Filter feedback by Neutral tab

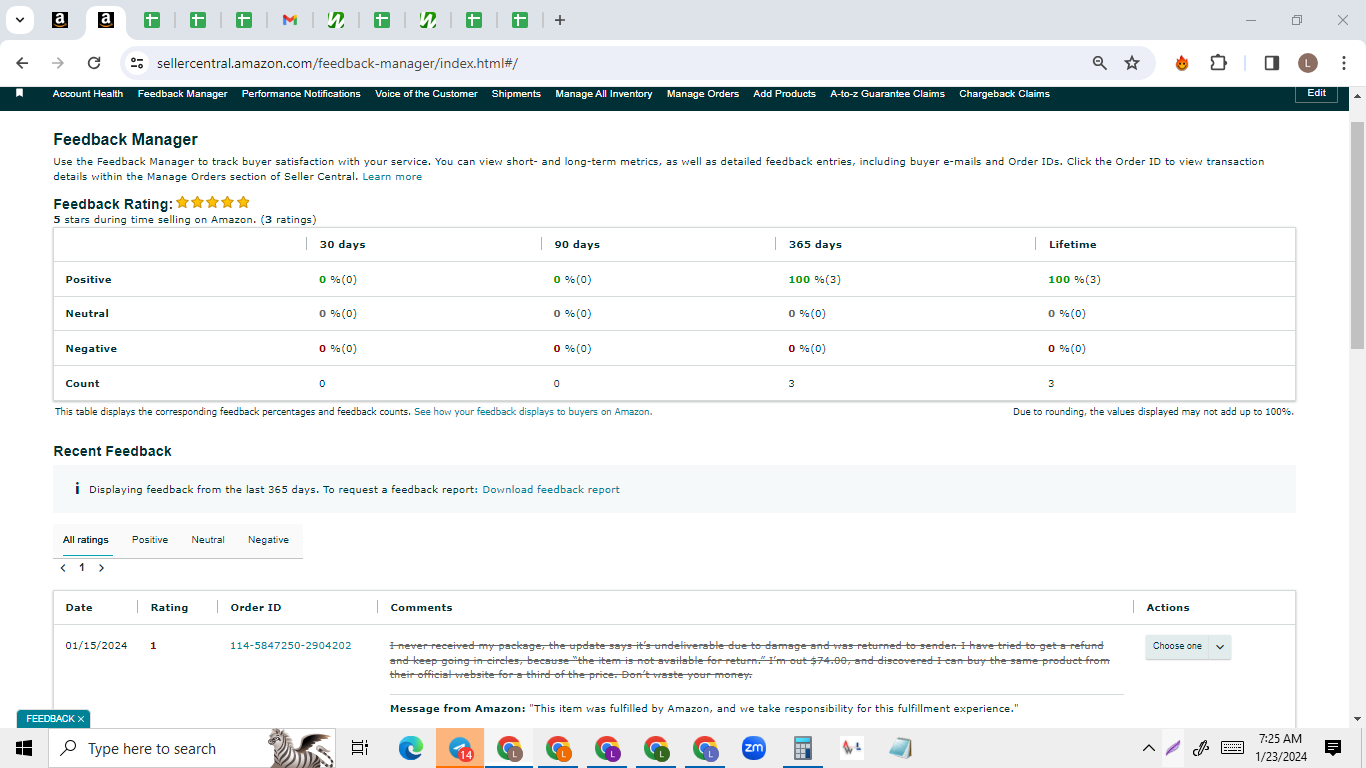pyautogui.click(x=208, y=540)
